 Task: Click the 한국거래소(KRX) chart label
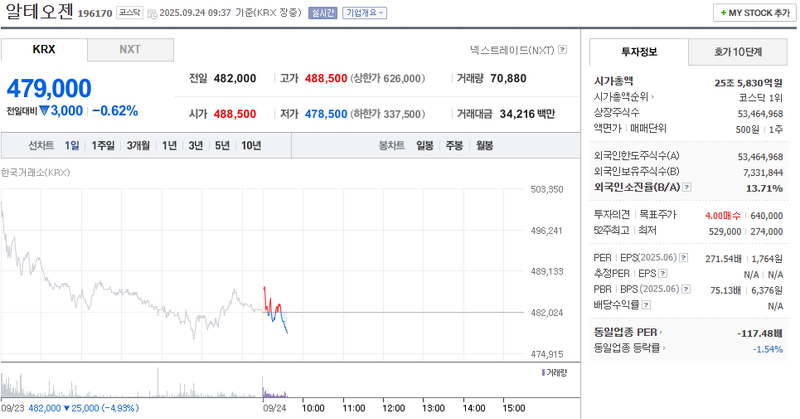pyautogui.click(x=35, y=172)
